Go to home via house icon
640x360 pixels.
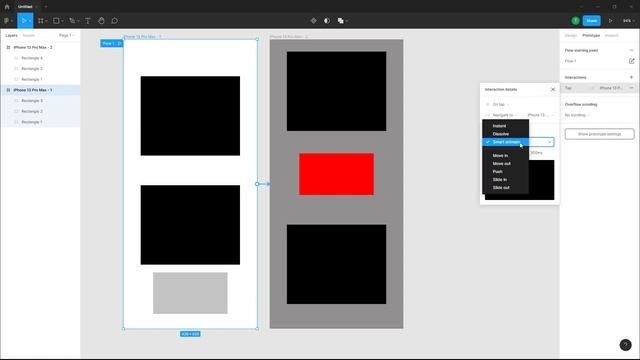pyautogui.click(x=7, y=7)
